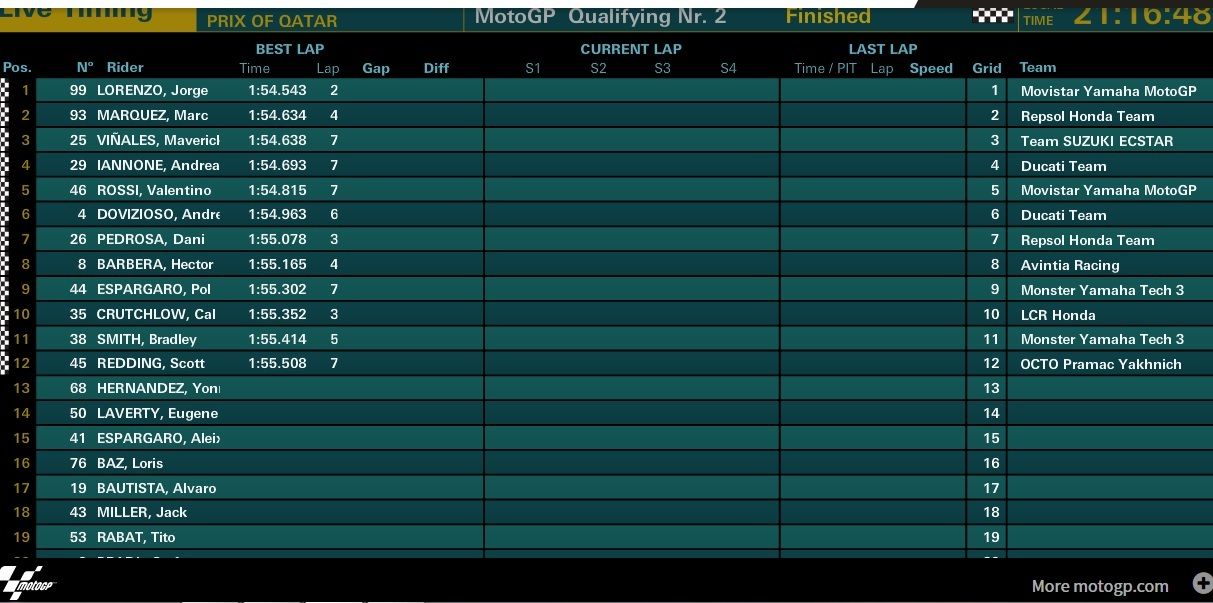
Task: Click the Pos. column header
Action: (17, 68)
